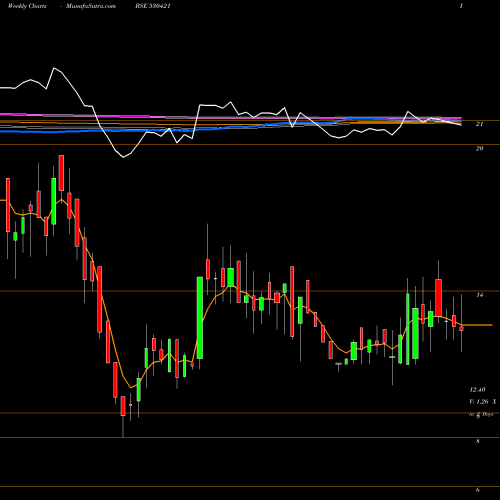The image size is (500, 500).
Task: Click the 'Weekly Charts' title text
Action: tap(27, 6)
